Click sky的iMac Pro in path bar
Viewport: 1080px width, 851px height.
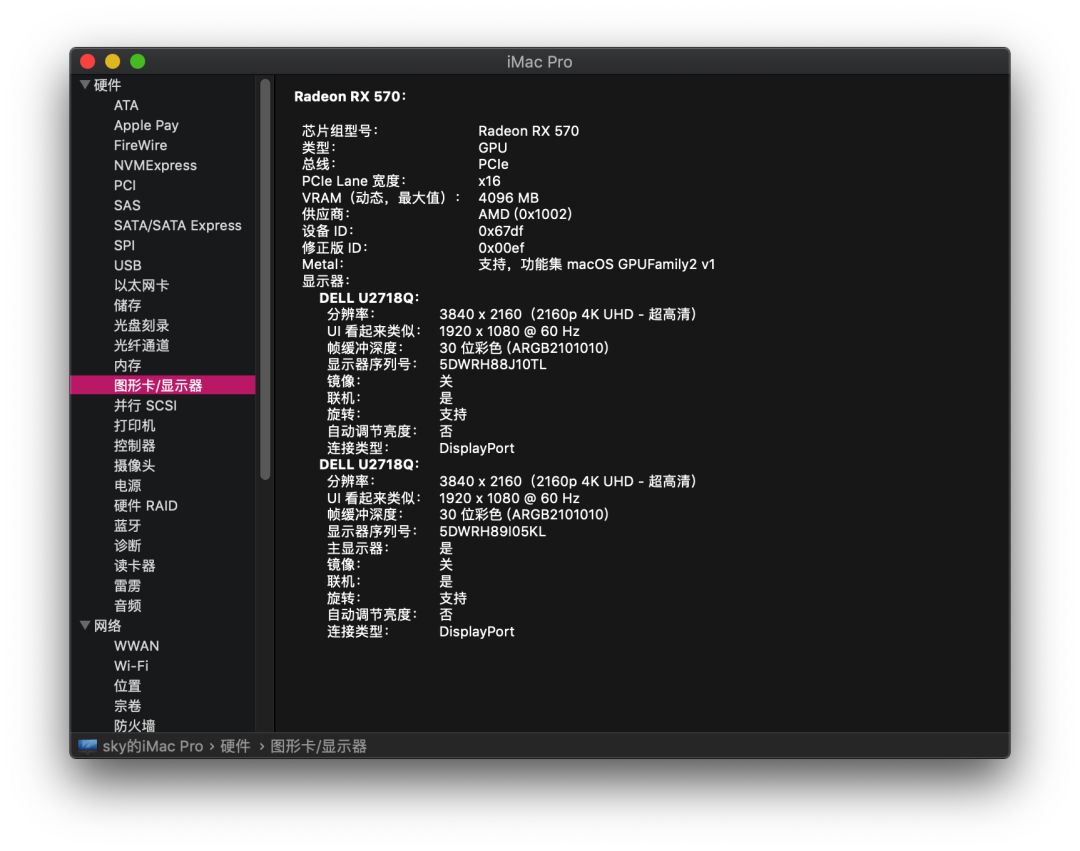tap(153, 746)
